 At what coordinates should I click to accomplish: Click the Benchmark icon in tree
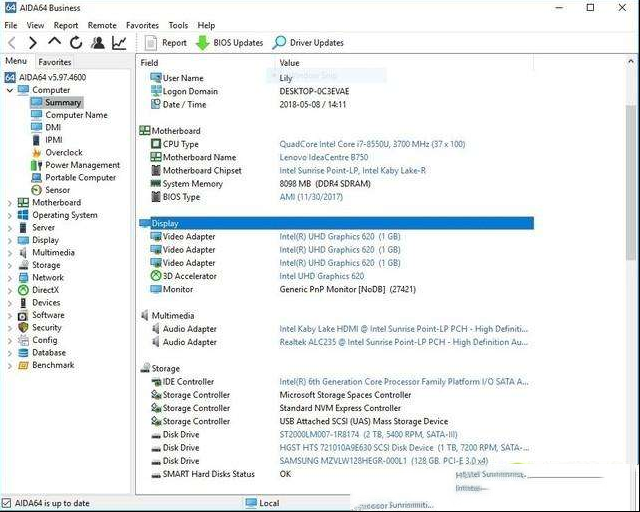click(23, 365)
